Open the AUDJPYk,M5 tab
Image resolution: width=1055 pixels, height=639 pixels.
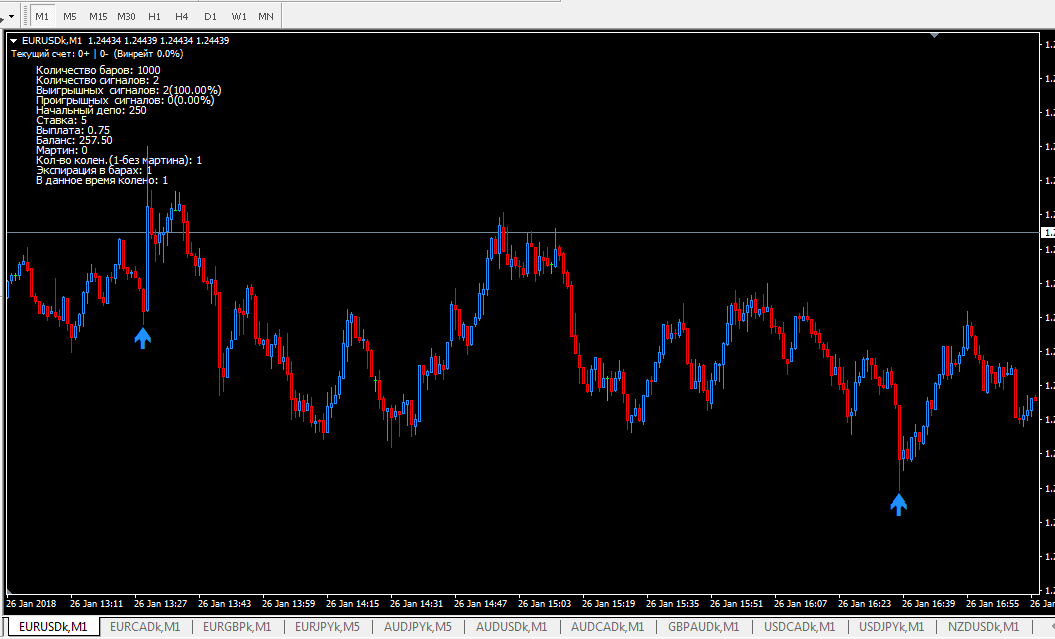coord(418,627)
